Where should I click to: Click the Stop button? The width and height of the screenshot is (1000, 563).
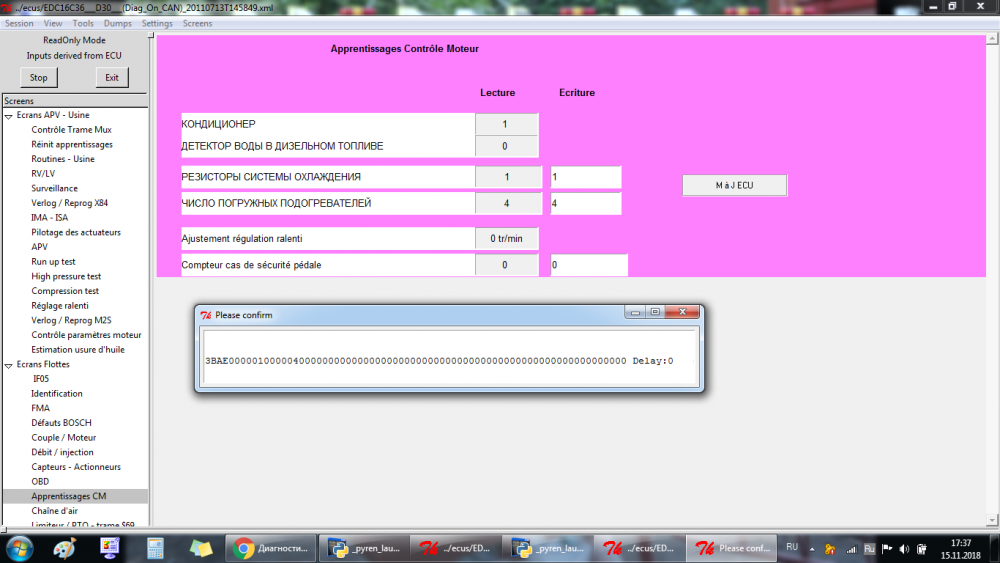point(38,78)
